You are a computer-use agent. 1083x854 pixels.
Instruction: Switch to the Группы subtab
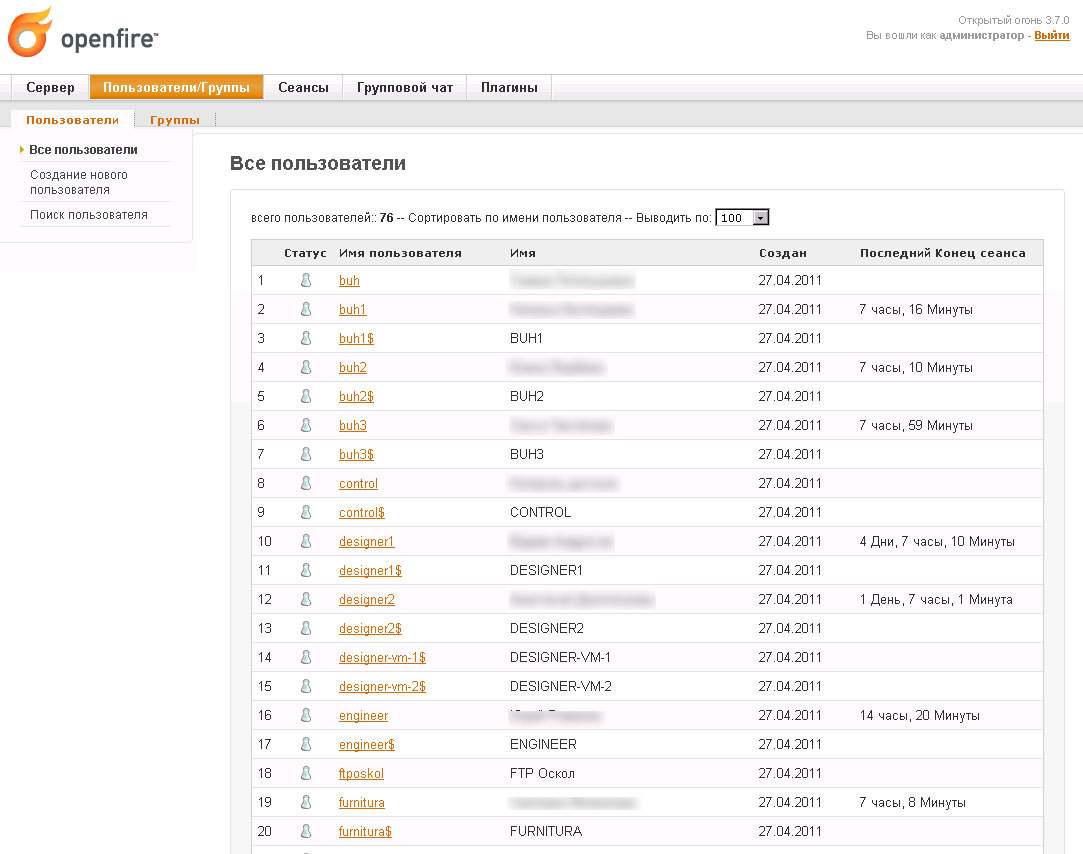point(175,120)
